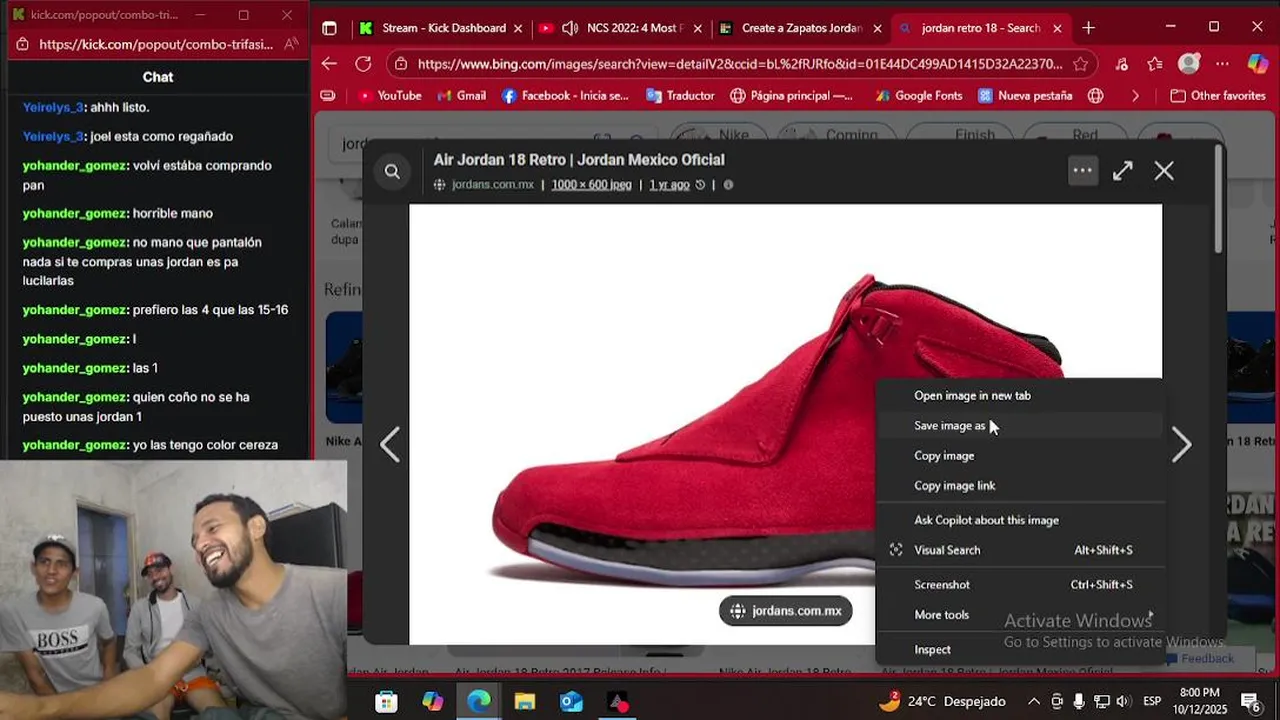Go back using the browser back arrow
The width and height of the screenshot is (1280, 720).
(x=329, y=64)
